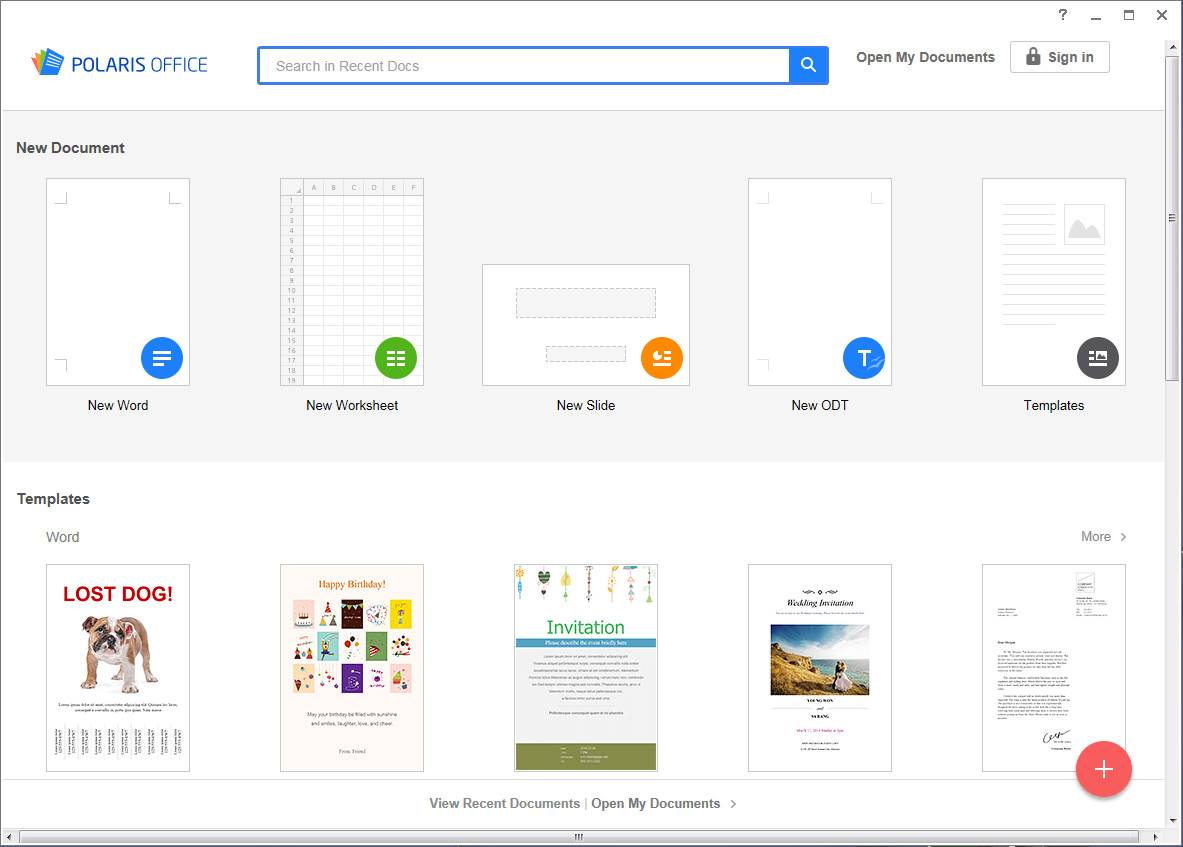The width and height of the screenshot is (1183, 847).
Task: Expand chevron next to More
Action: coord(1123,537)
